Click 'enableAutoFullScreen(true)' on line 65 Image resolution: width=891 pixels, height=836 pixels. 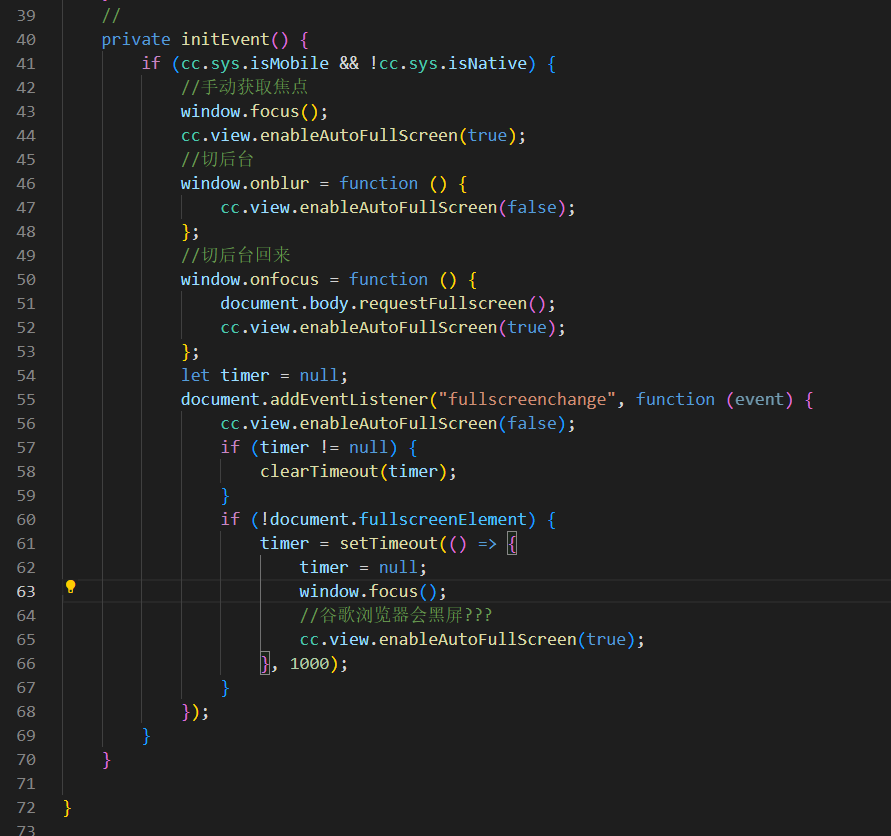(x=507, y=639)
